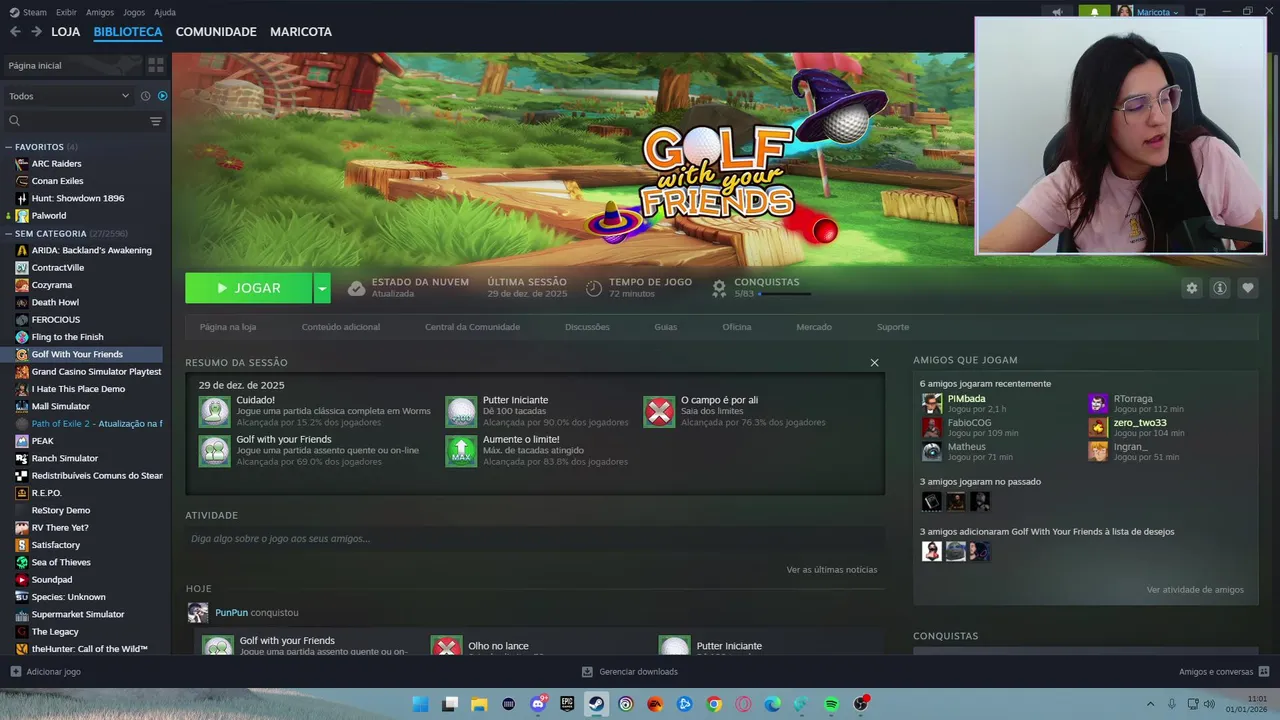Screen dimensions: 1280x720
Task: Go forward with the right arrow
Action: (36, 32)
